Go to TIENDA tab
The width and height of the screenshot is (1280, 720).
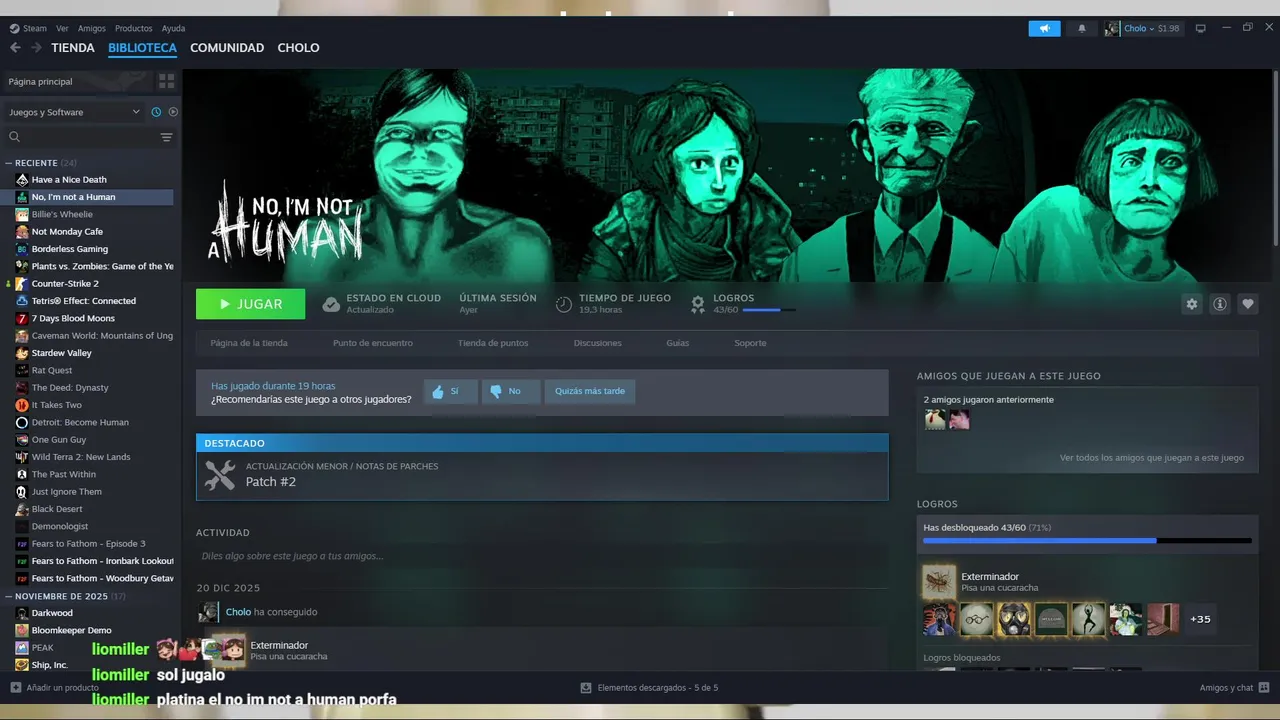tap(73, 48)
